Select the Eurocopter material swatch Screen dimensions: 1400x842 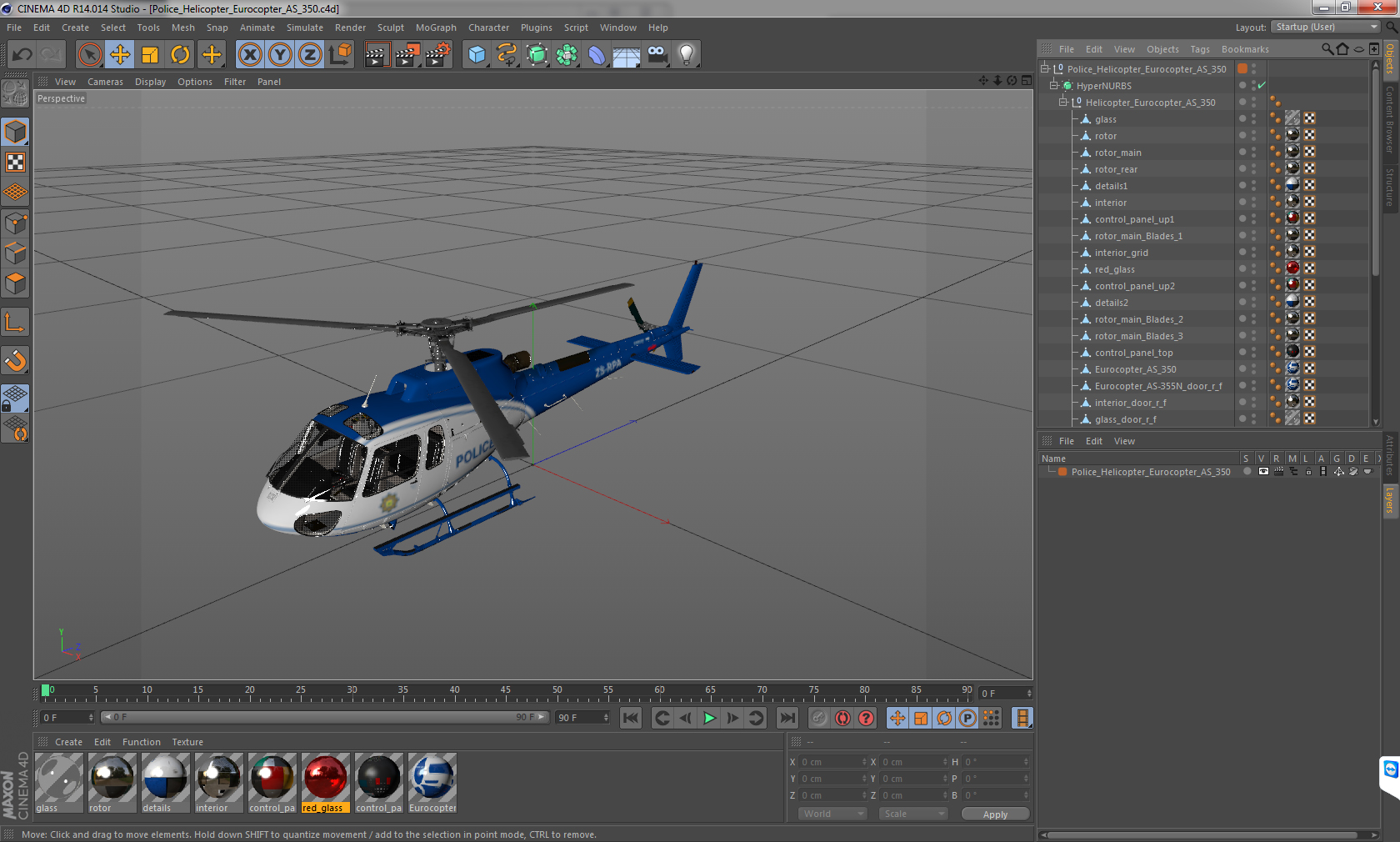point(432,782)
